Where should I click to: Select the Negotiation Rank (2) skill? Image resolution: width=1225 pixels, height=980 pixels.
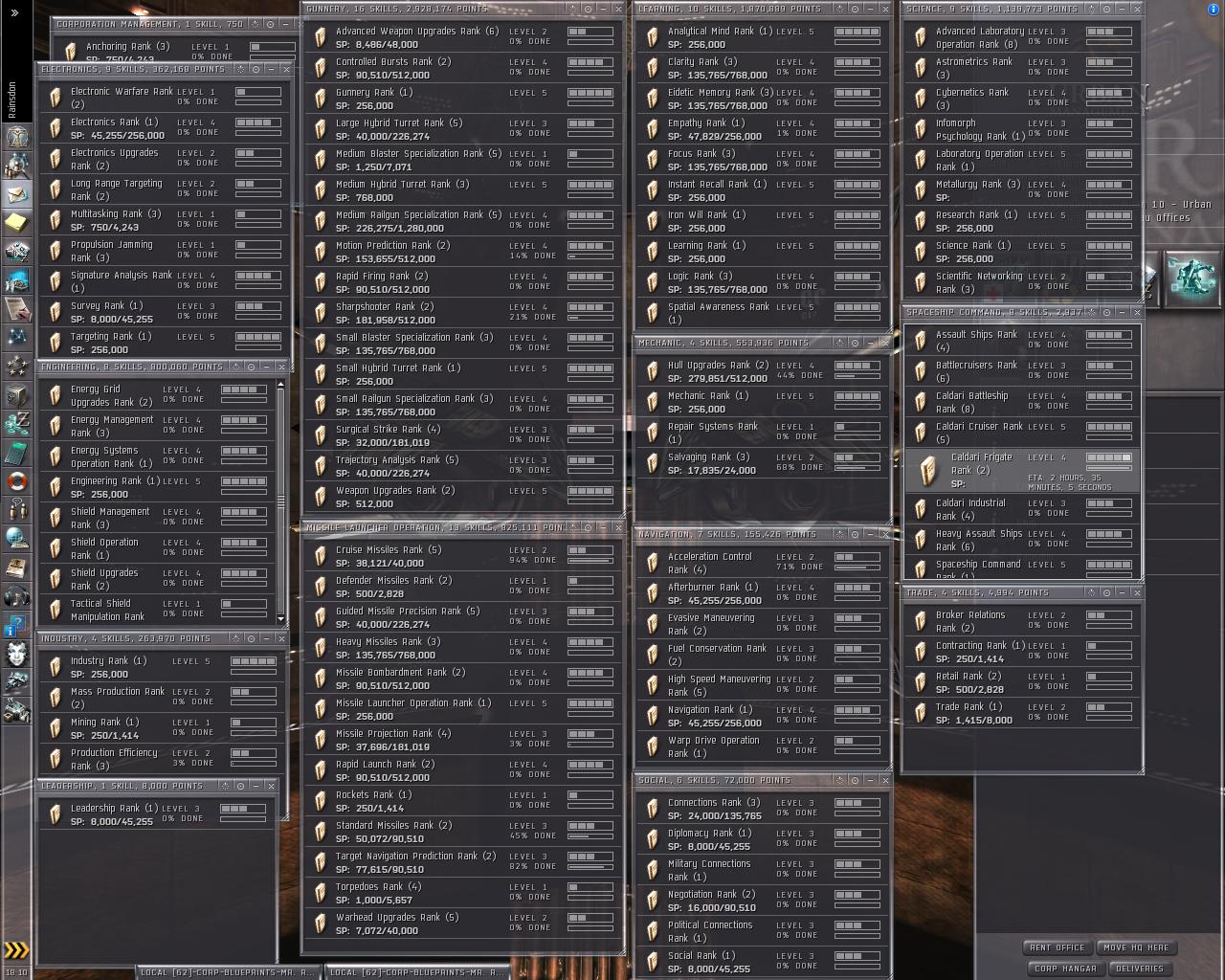[763, 901]
